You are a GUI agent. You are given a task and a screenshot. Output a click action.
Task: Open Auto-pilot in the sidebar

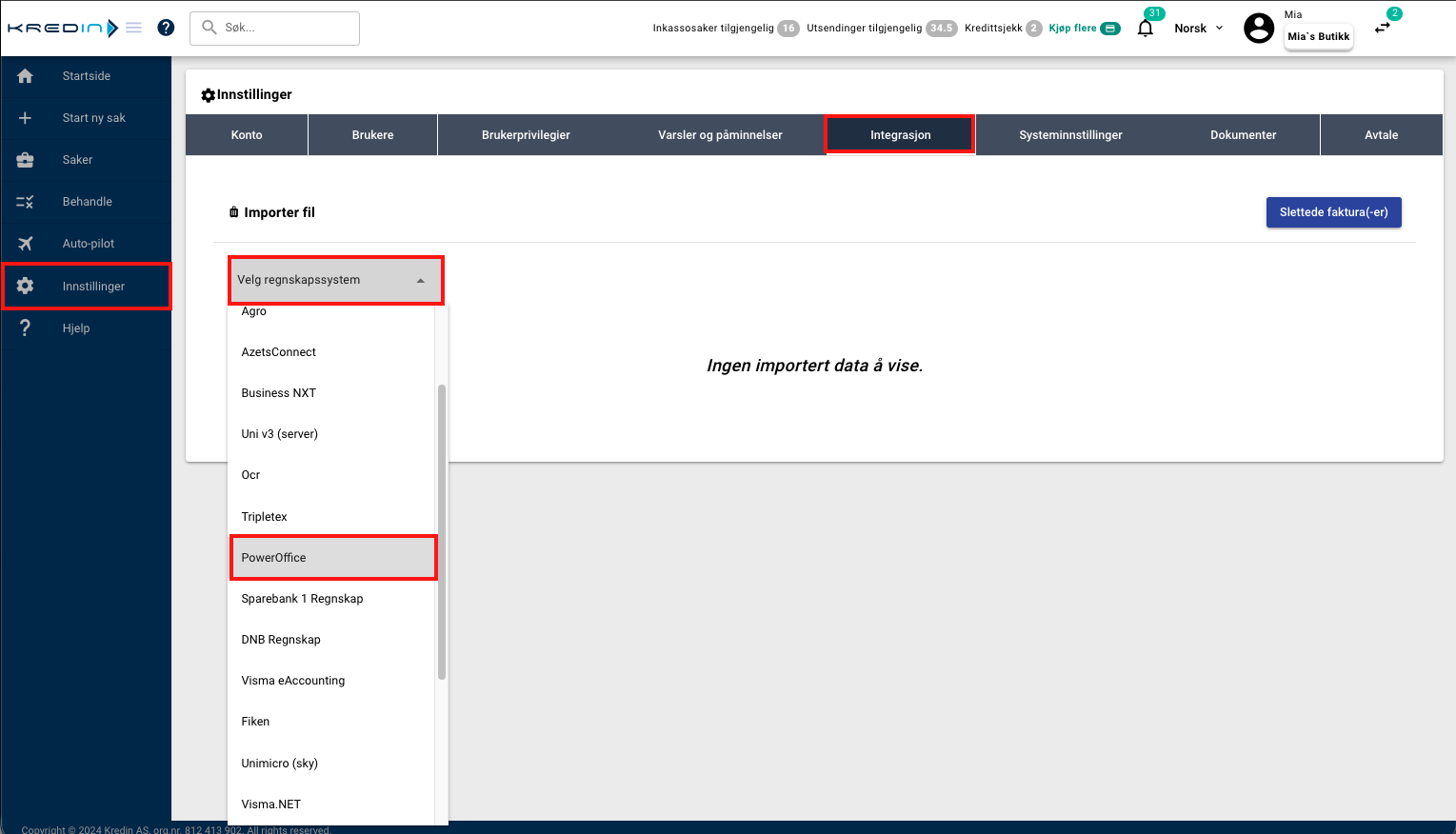(x=87, y=244)
